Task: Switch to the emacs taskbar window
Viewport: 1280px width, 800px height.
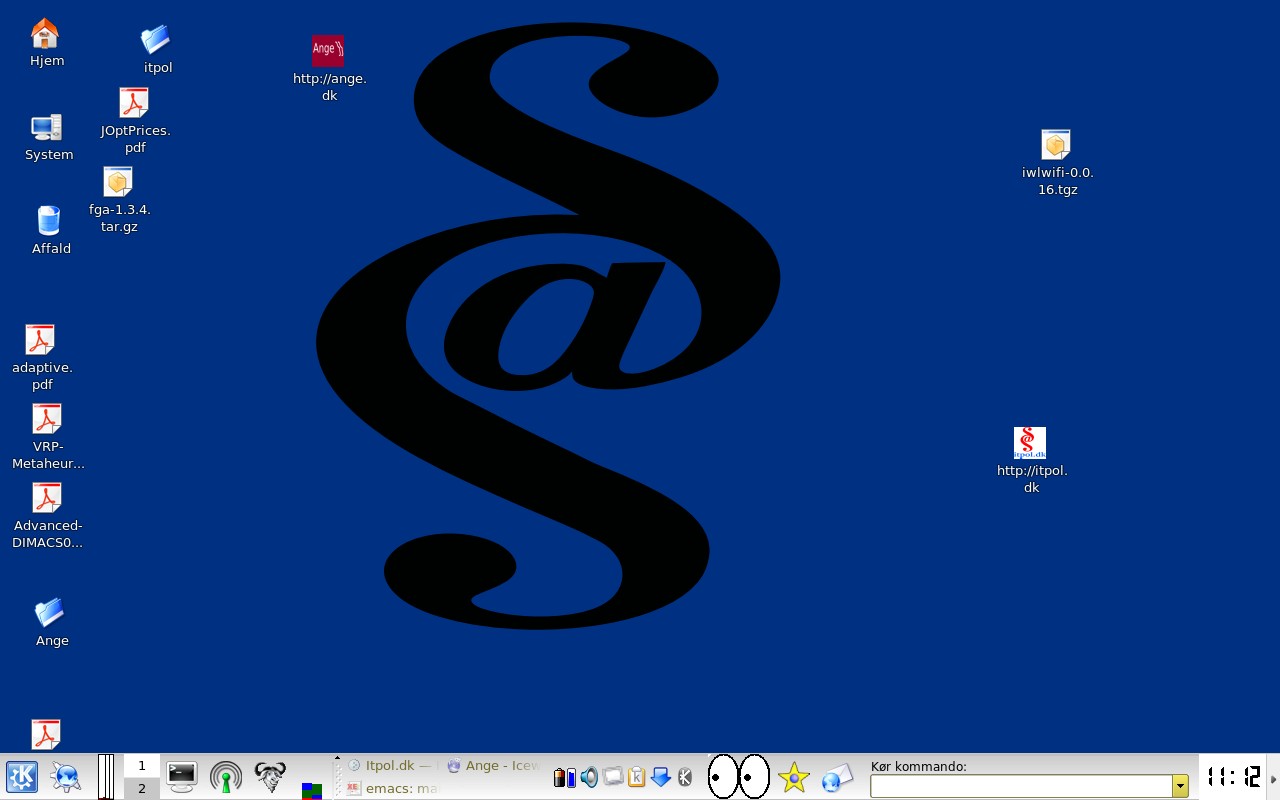Action: pyautogui.click(x=390, y=788)
